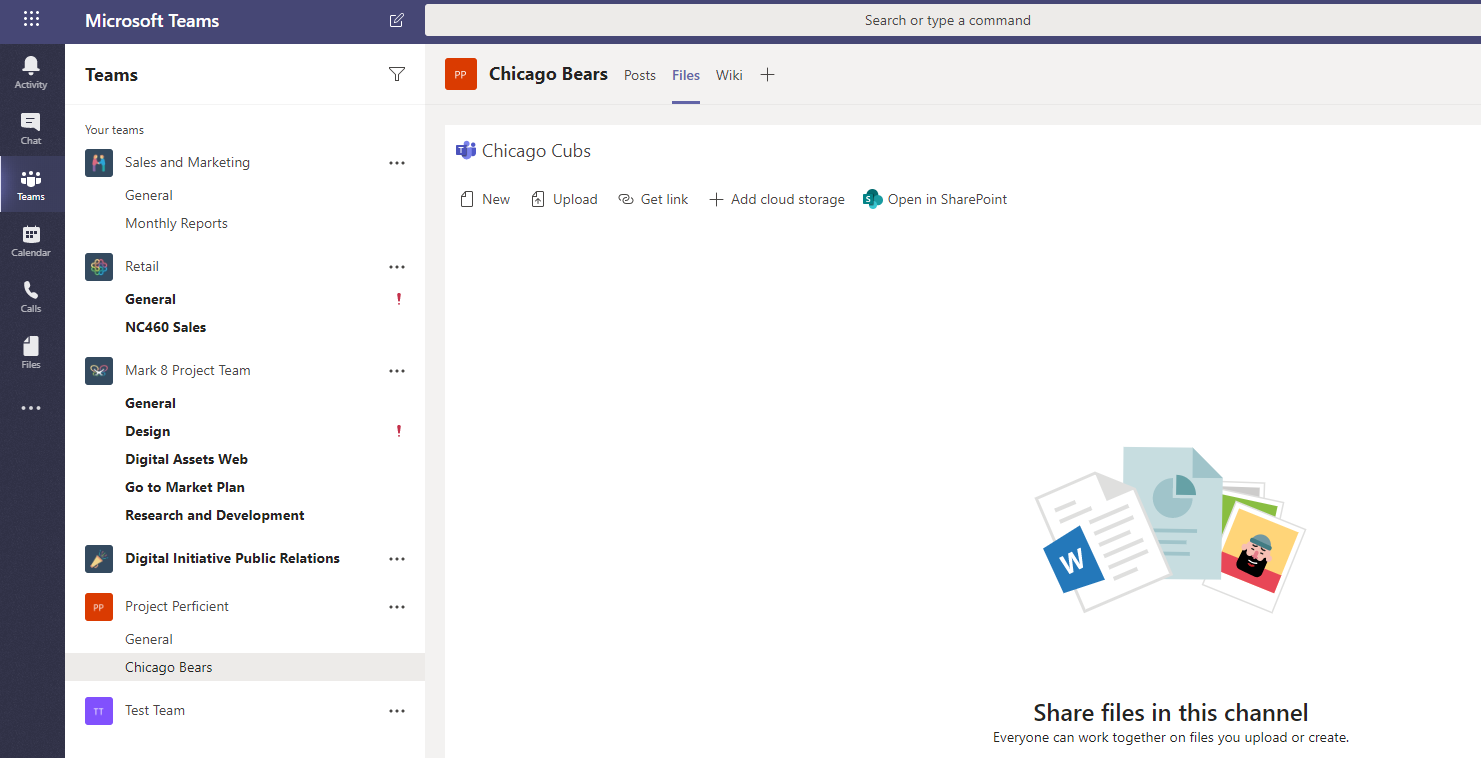Select the Design channel

[147, 430]
